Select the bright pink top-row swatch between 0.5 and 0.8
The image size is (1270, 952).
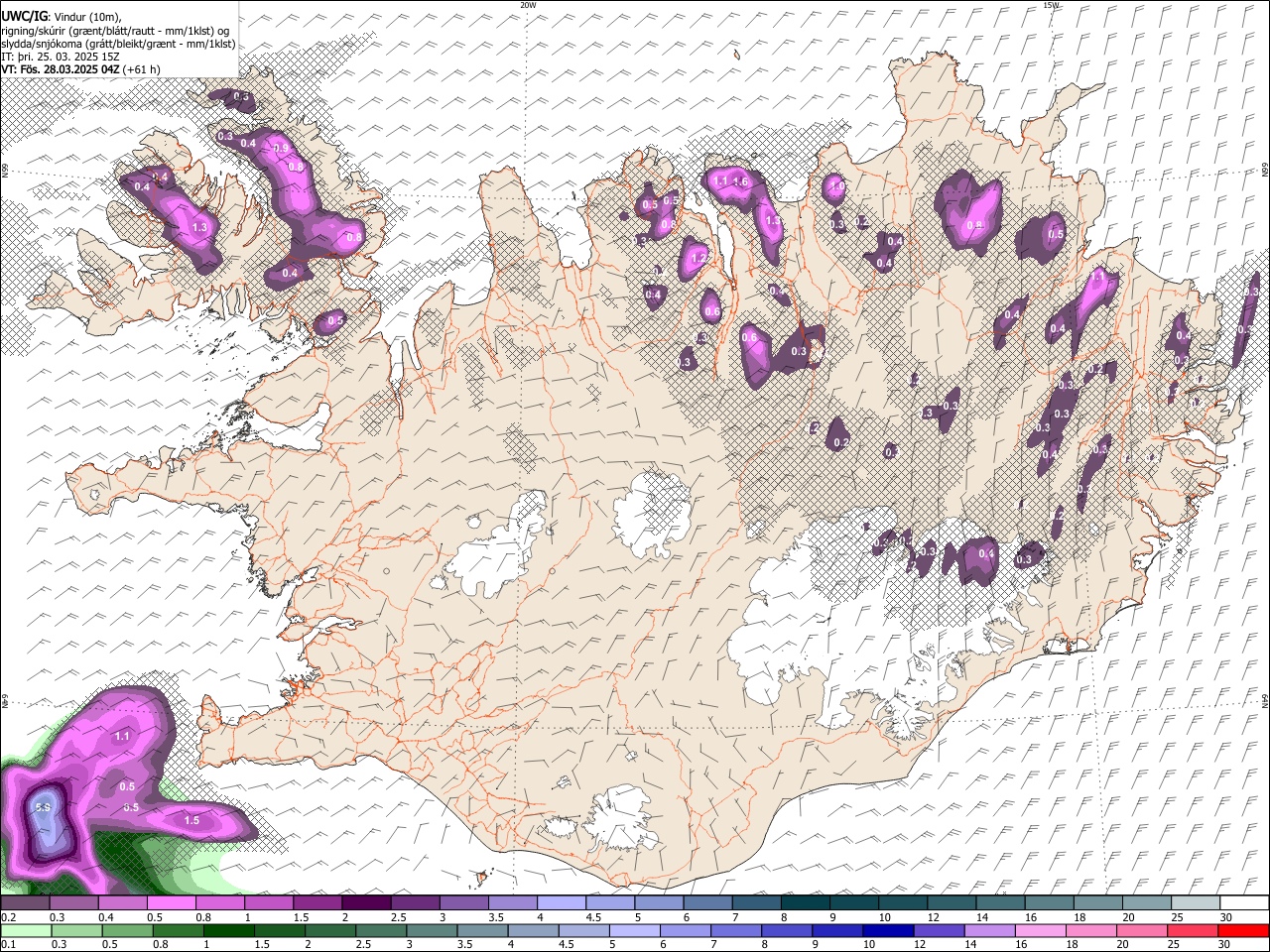(171, 903)
